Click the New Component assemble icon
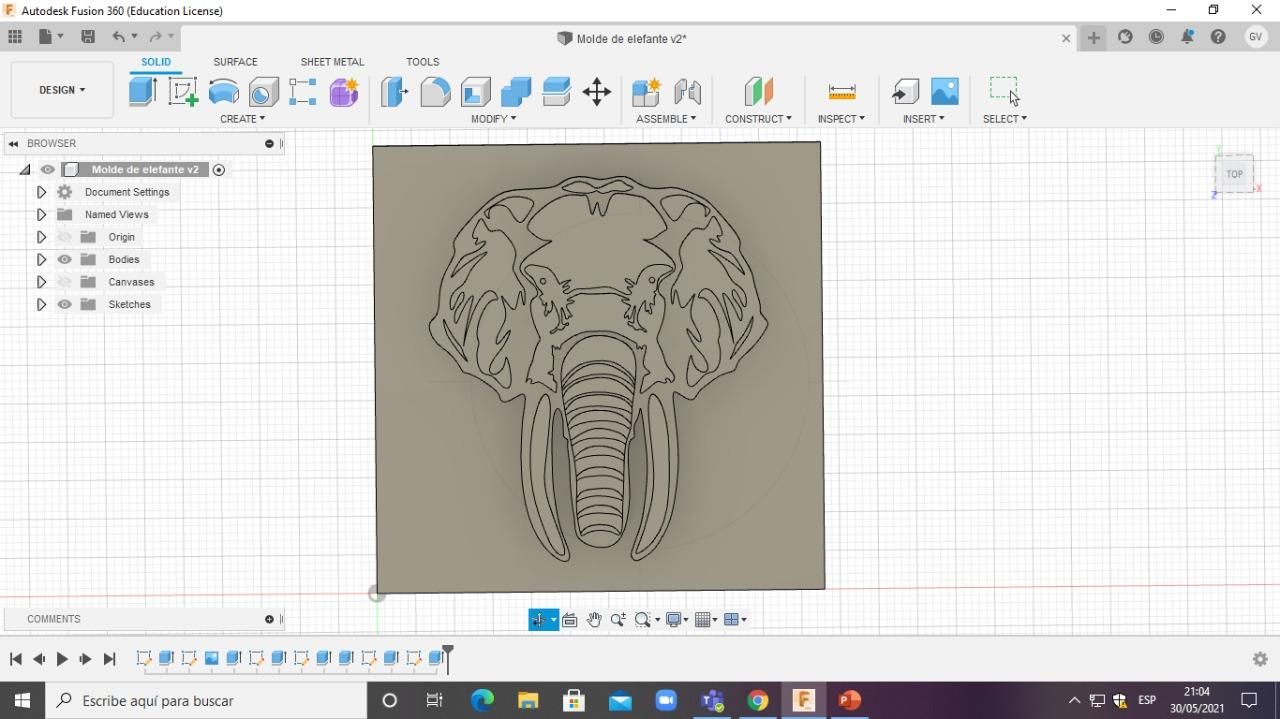The height and width of the screenshot is (719, 1280). (646, 92)
